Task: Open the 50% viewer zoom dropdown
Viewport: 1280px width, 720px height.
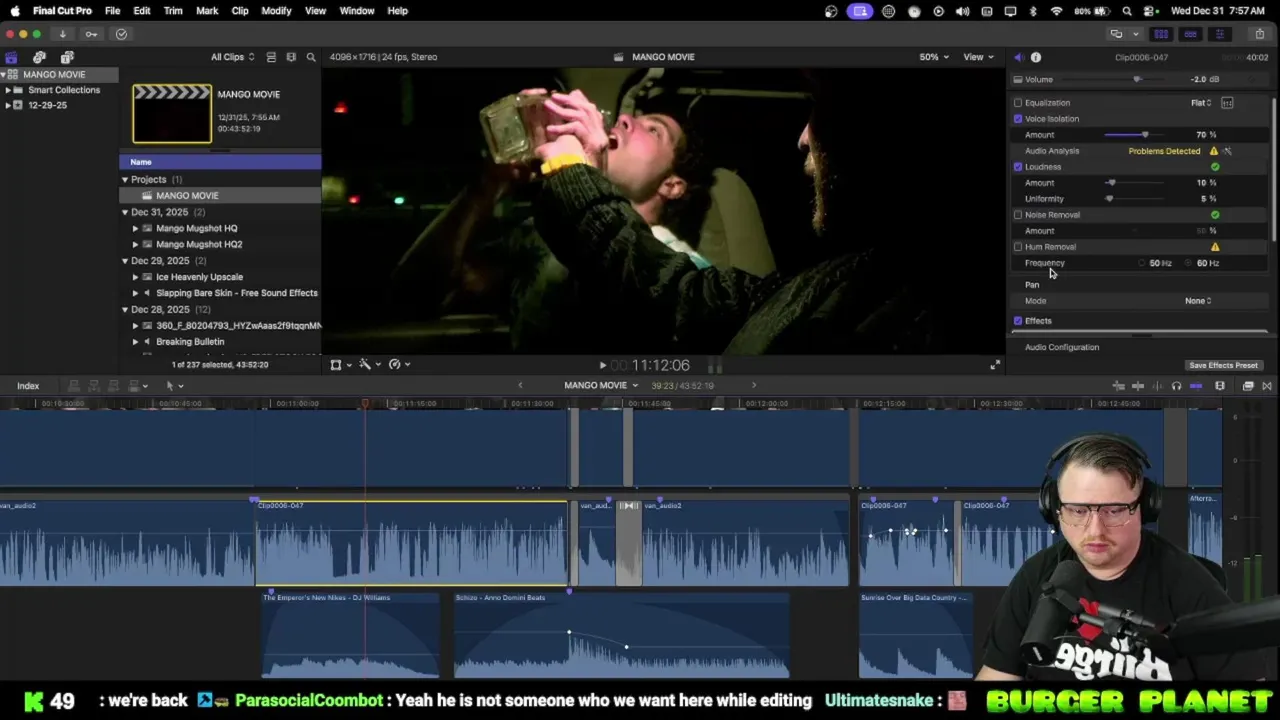Action: 934,57
